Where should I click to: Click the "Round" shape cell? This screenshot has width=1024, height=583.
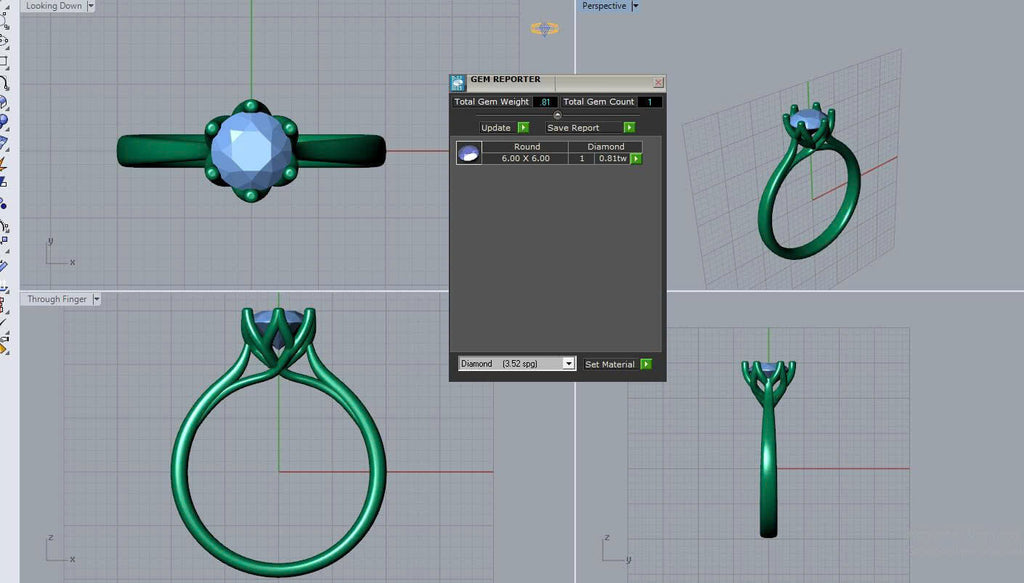(x=526, y=147)
